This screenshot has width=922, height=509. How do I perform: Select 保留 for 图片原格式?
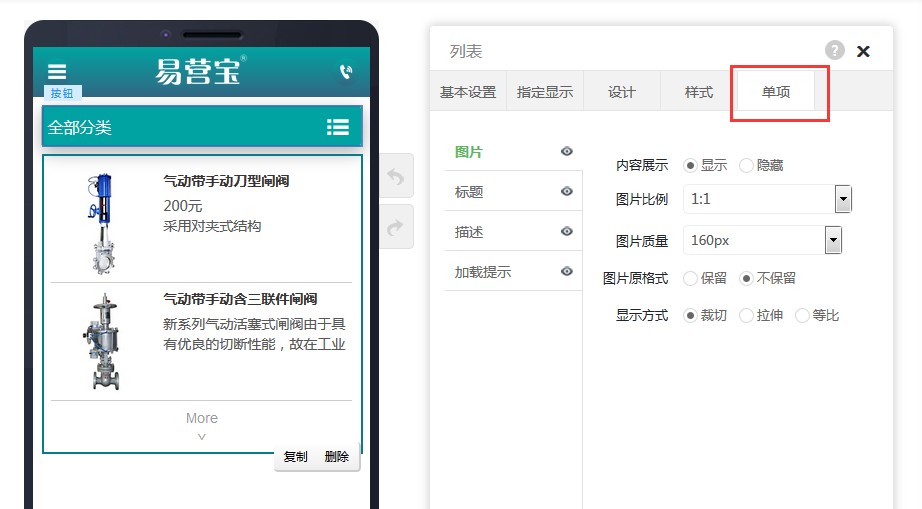click(x=690, y=278)
